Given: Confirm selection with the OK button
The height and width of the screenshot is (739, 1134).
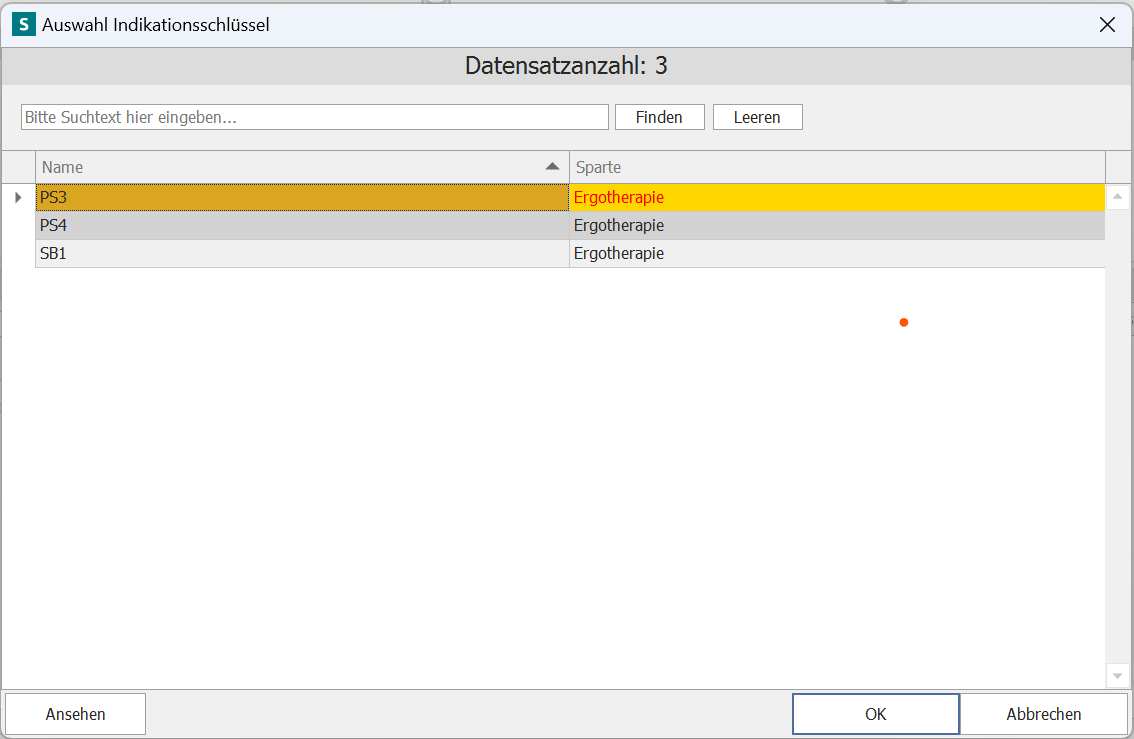Looking at the screenshot, I should coord(876,714).
